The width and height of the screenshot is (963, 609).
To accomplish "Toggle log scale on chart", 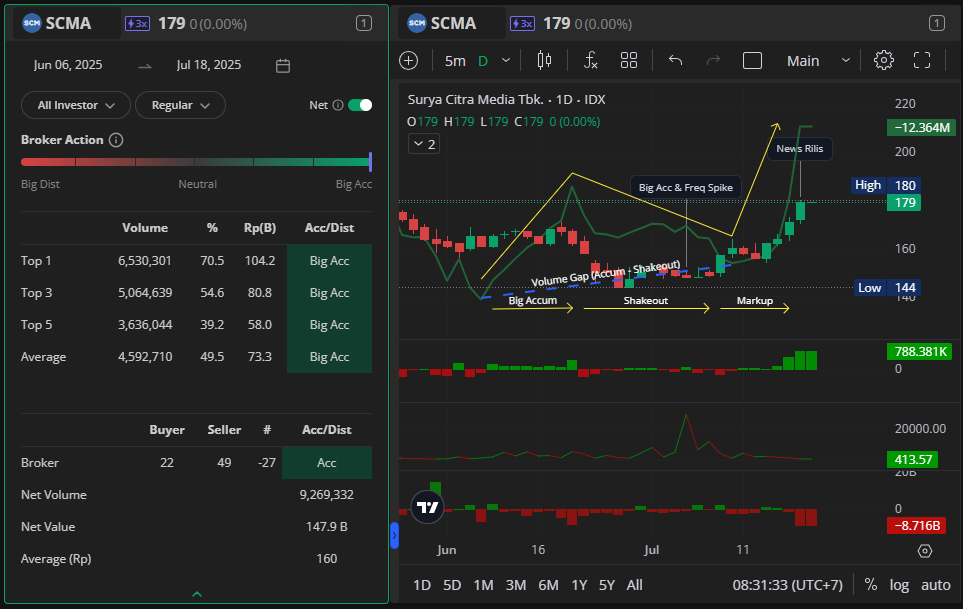I will (x=899, y=585).
